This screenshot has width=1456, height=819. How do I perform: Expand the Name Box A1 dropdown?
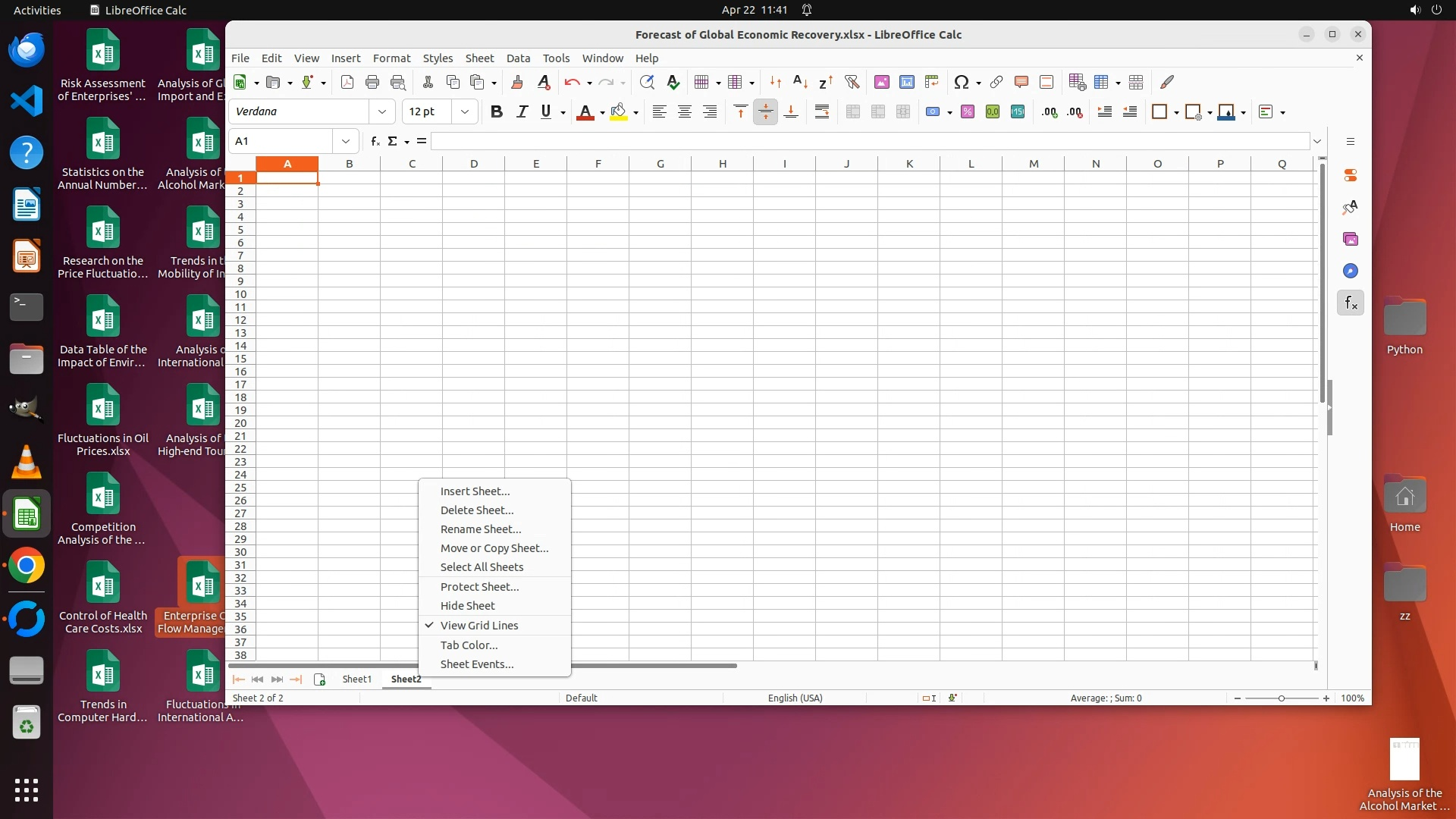[346, 141]
